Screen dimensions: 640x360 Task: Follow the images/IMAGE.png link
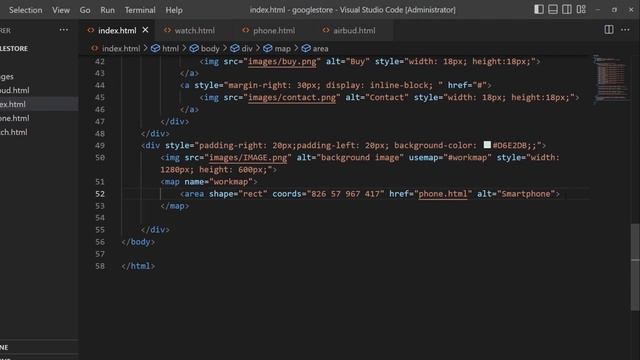(x=248, y=158)
